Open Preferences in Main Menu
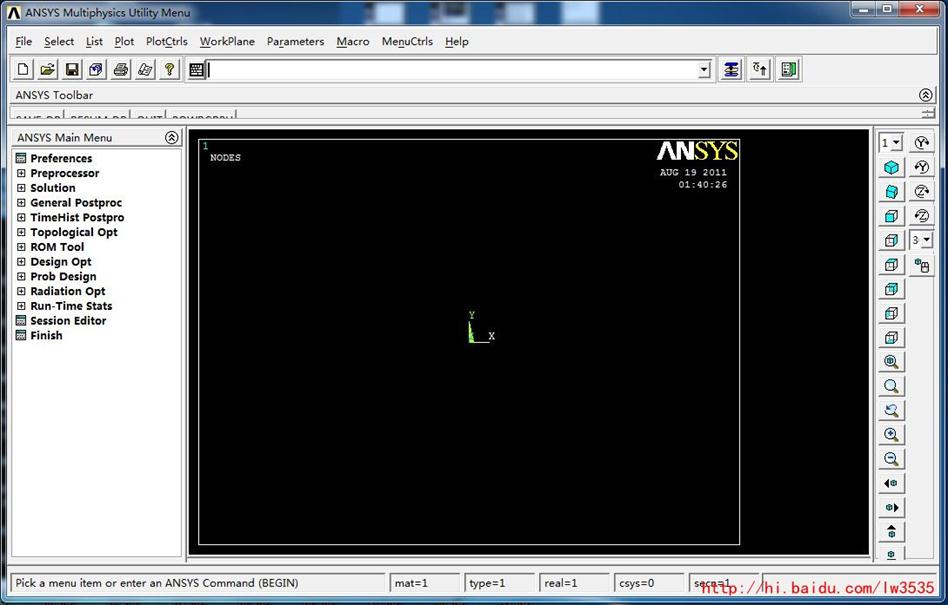The width and height of the screenshot is (948, 605). [61, 158]
